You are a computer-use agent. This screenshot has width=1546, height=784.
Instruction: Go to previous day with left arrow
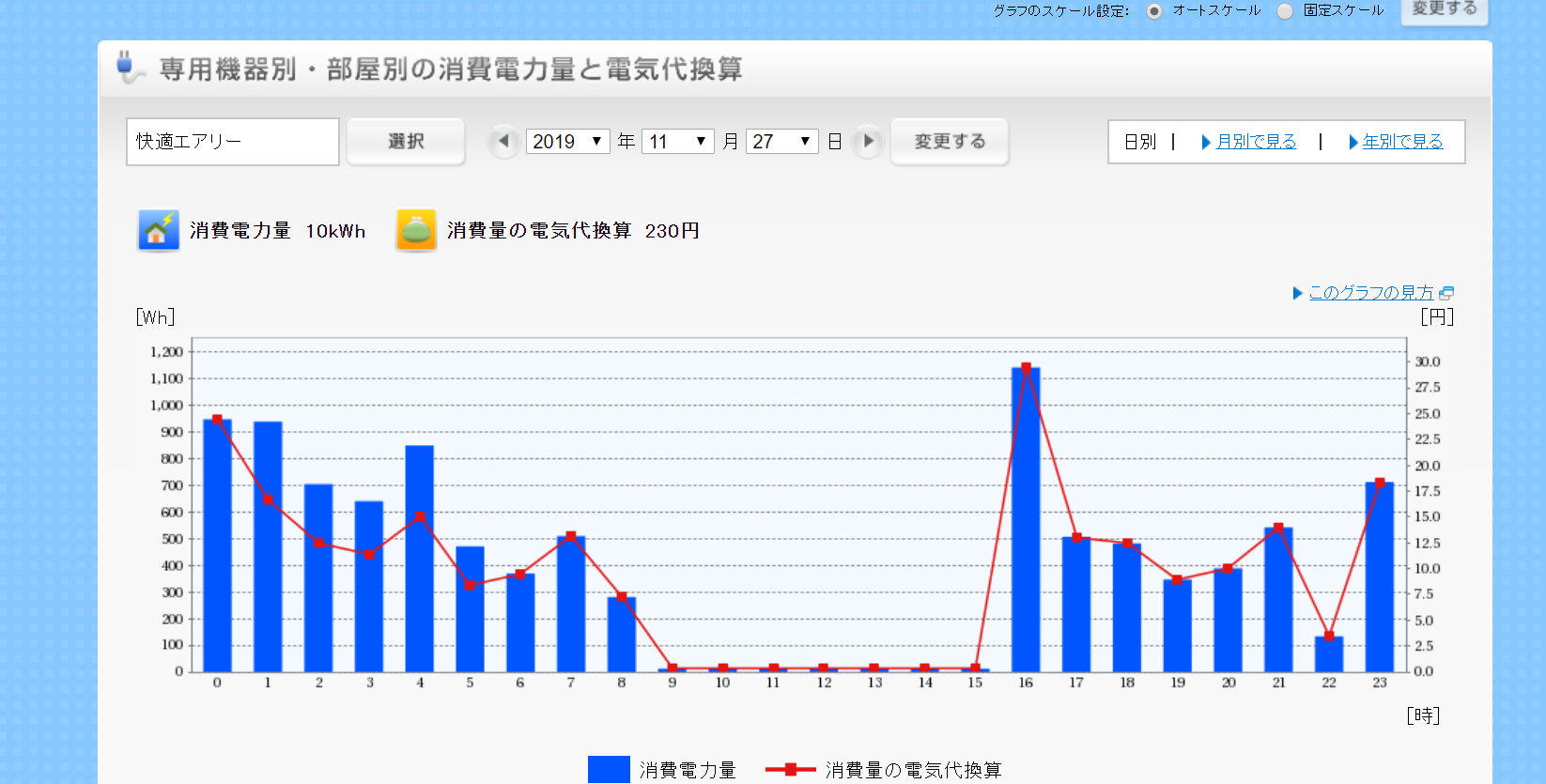click(x=503, y=142)
